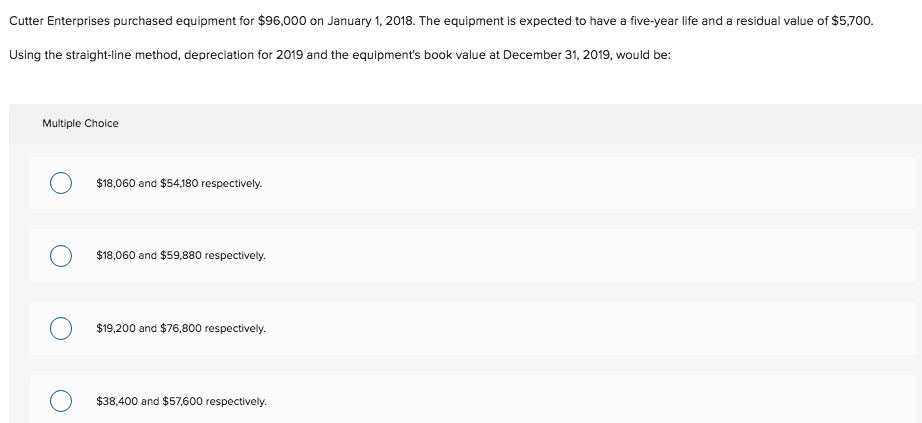The height and width of the screenshot is (423, 922).
Task: Choose the $18,060 and $59,880 radio option
Action: [61, 256]
